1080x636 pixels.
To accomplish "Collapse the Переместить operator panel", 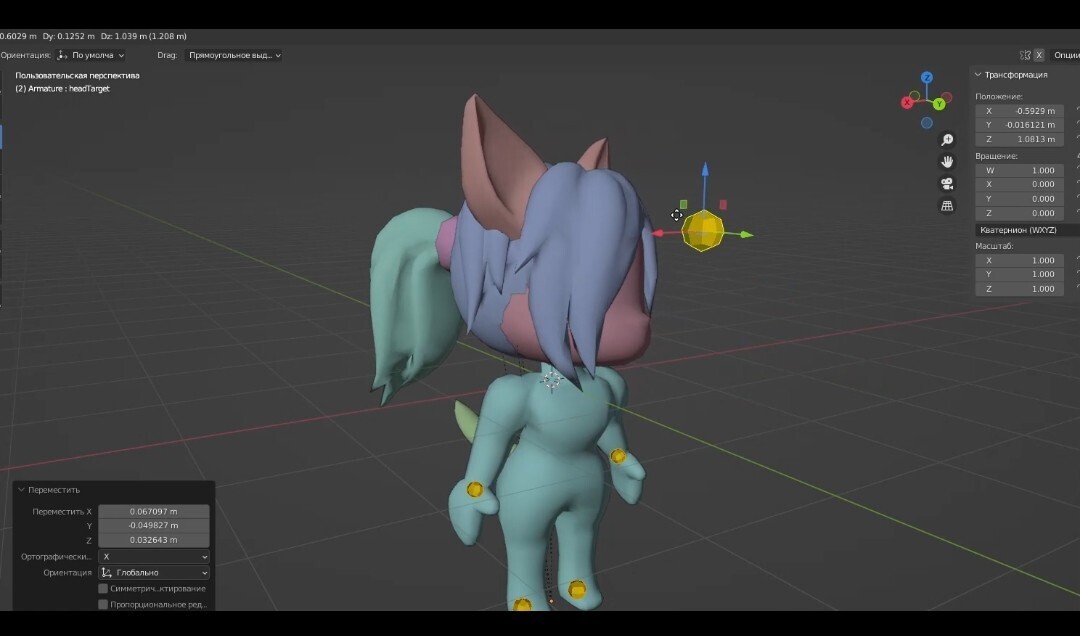I will tap(21, 490).
